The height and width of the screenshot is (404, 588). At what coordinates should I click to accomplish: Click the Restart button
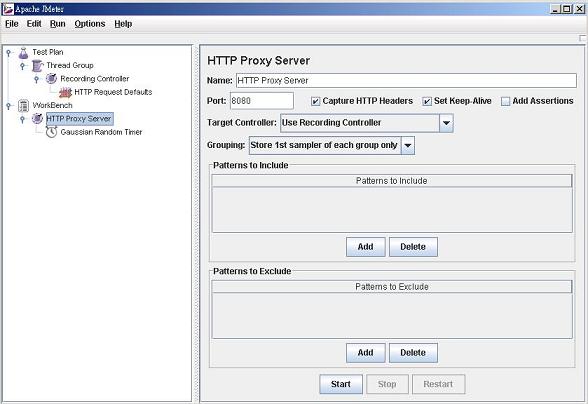click(438, 384)
